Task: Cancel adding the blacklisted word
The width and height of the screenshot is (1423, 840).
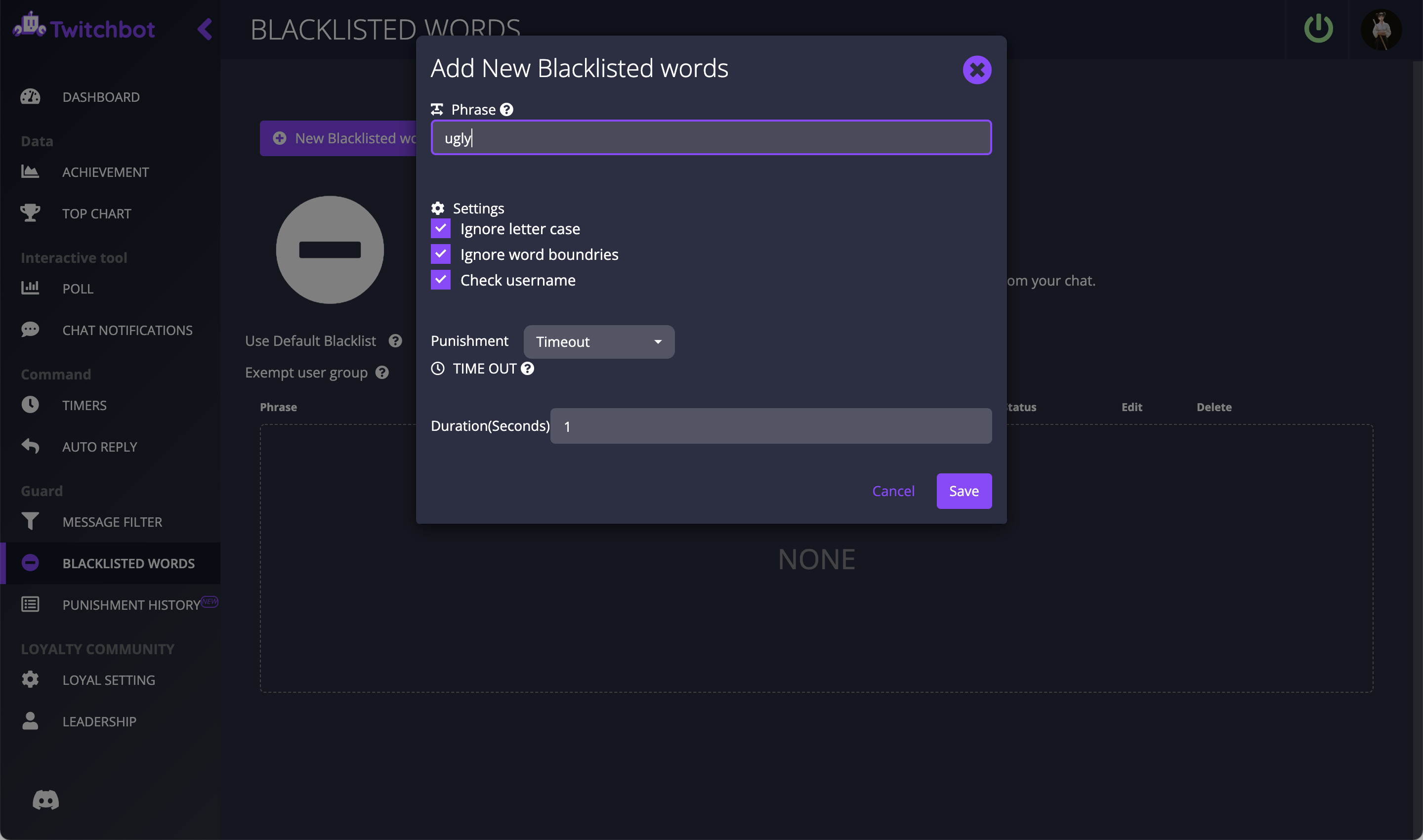Action: pos(893,491)
